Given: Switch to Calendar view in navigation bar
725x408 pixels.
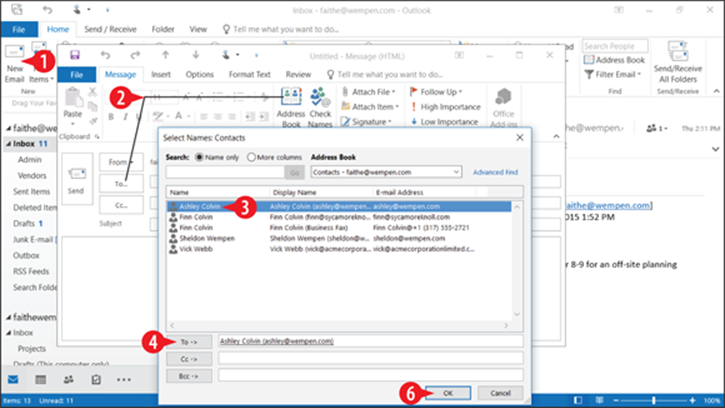Looking at the screenshot, I should pyautogui.click(x=41, y=380).
